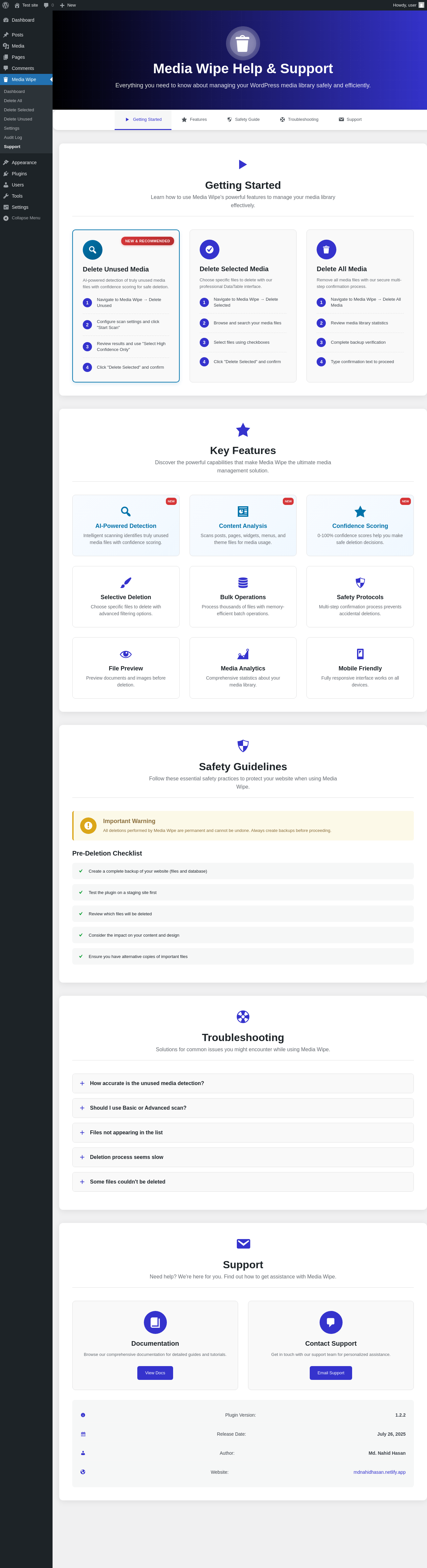Switch to the Troubleshooting tab
This screenshot has height=1568, width=427.
[299, 119]
